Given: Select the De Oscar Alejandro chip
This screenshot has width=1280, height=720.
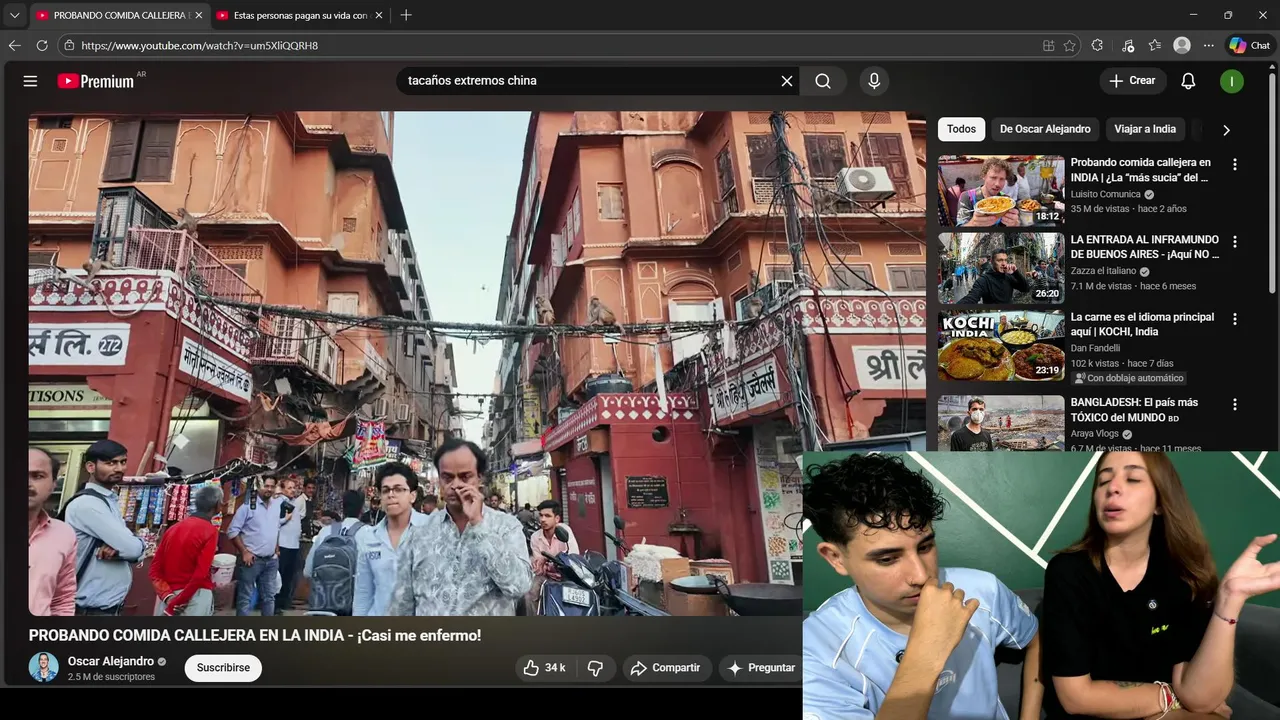Looking at the screenshot, I should pos(1045,129).
